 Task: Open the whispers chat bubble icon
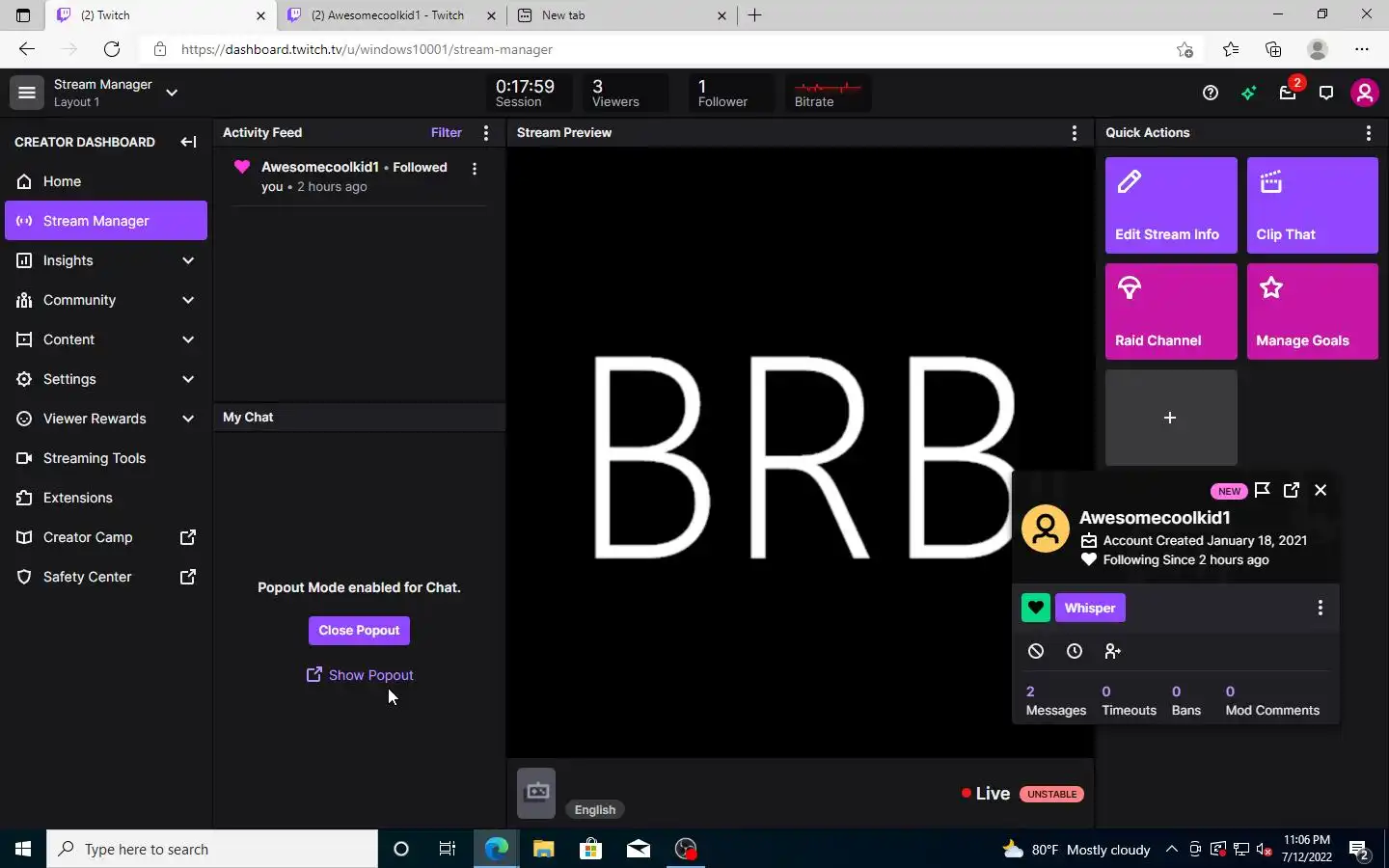point(1326,93)
